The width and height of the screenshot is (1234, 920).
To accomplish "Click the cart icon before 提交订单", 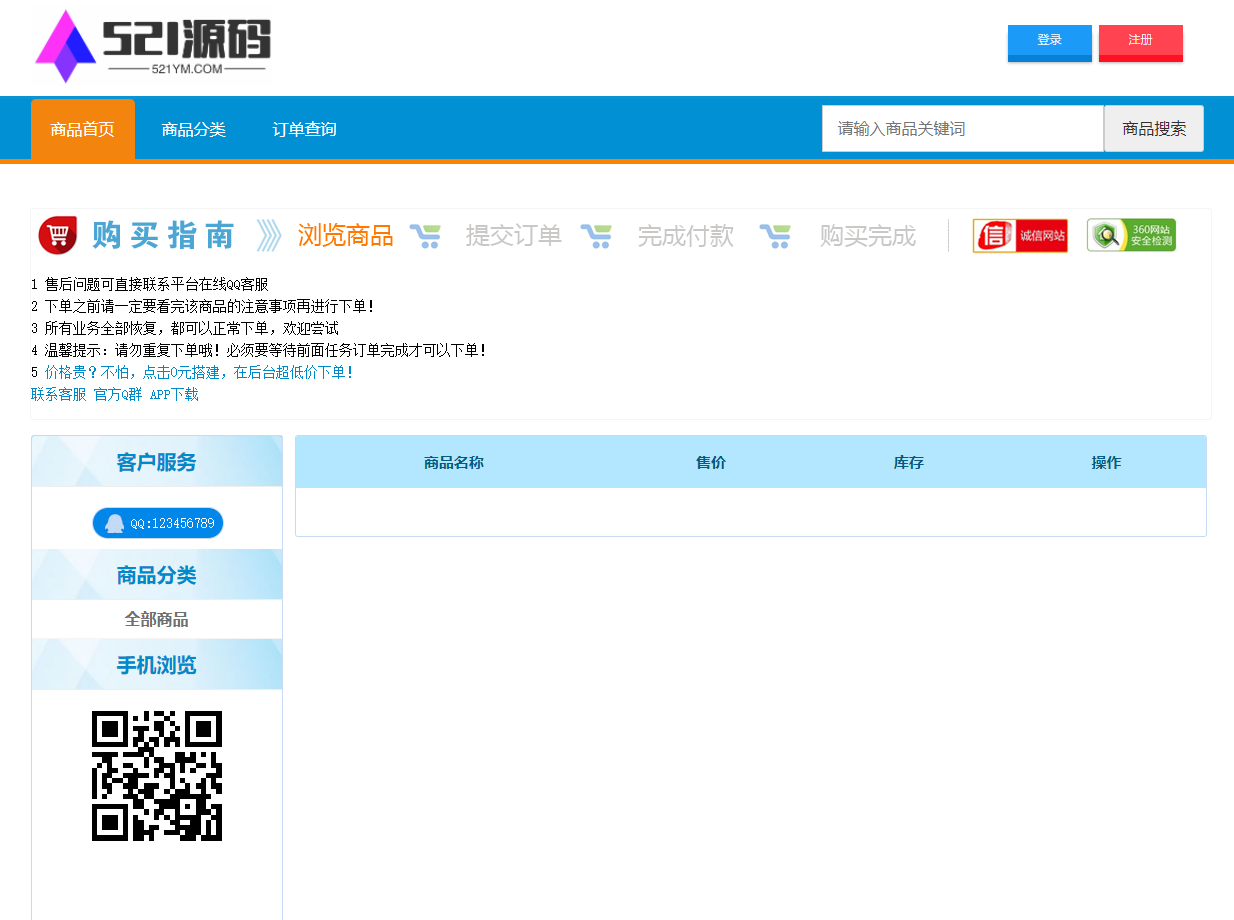I will pyautogui.click(x=425, y=236).
